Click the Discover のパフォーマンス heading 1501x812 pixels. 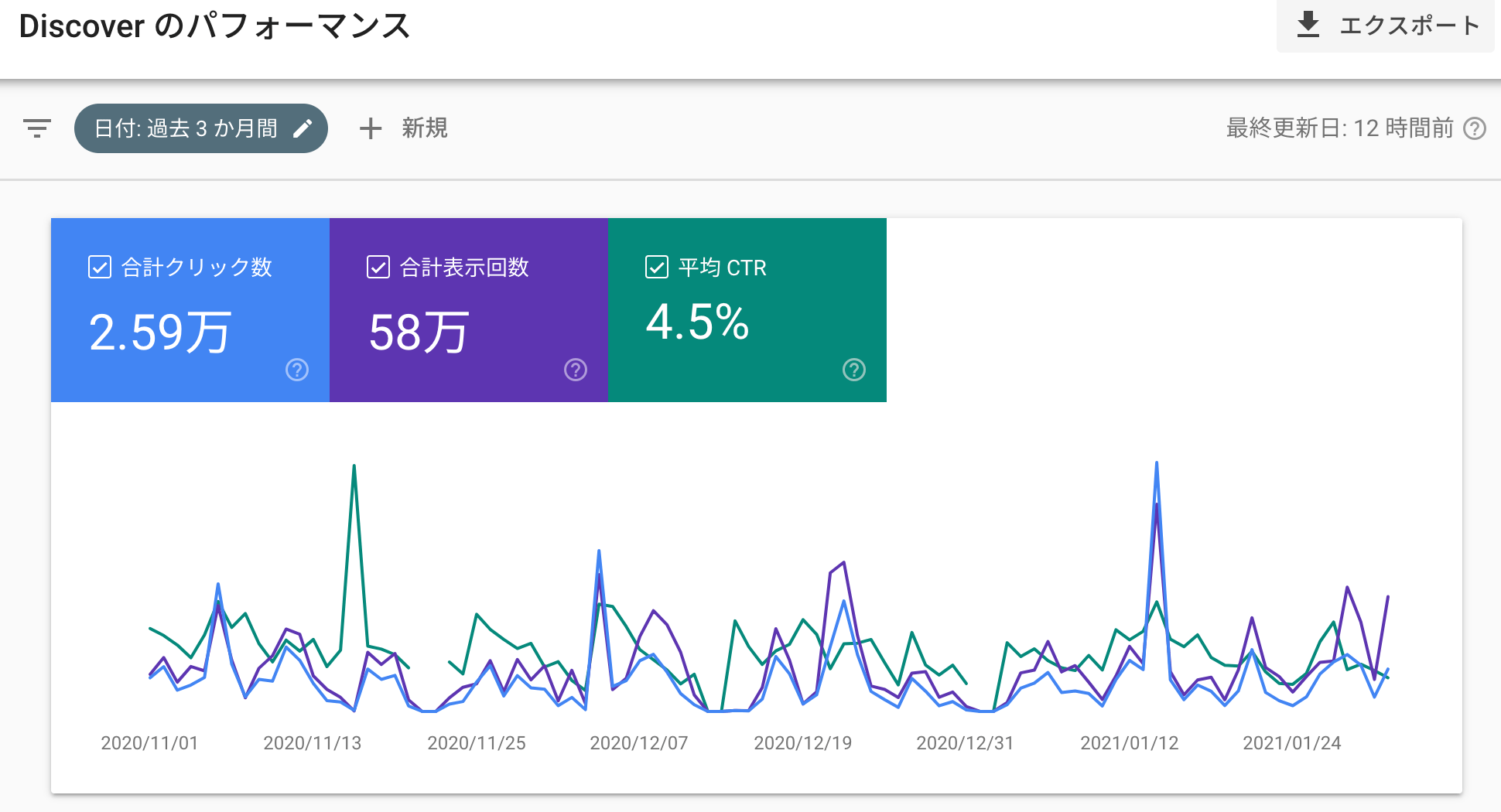[x=214, y=26]
